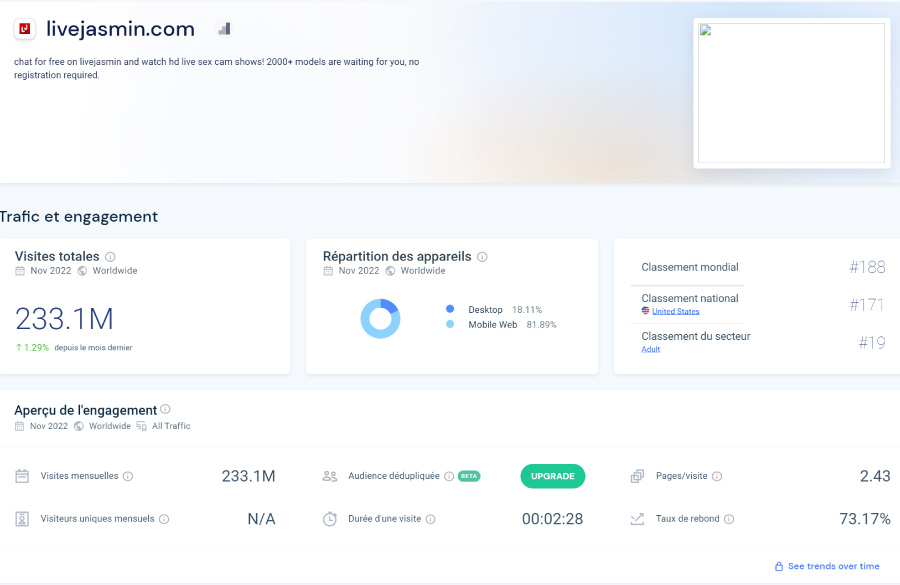The image size is (900, 585).
Task: Click the UPGRADE button
Action: 553,476
